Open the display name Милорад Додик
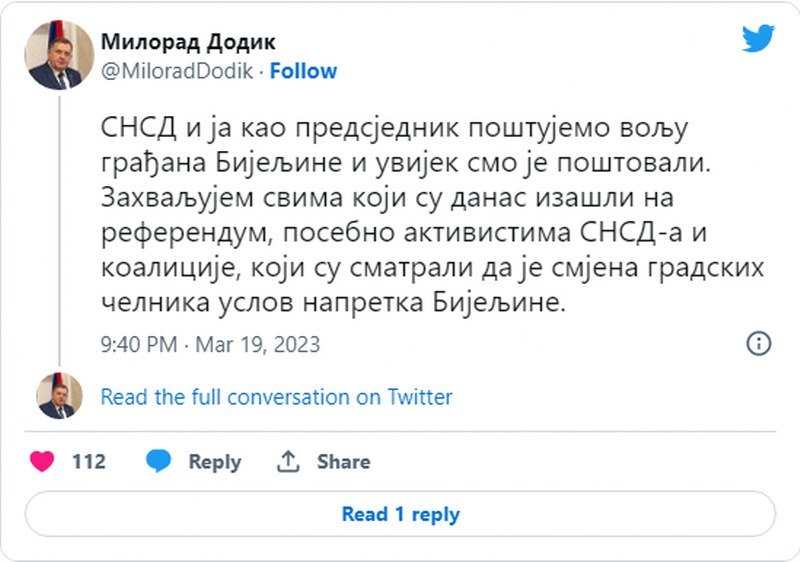Image resolution: width=800 pixels, height=562 pixels. (188, 42)
